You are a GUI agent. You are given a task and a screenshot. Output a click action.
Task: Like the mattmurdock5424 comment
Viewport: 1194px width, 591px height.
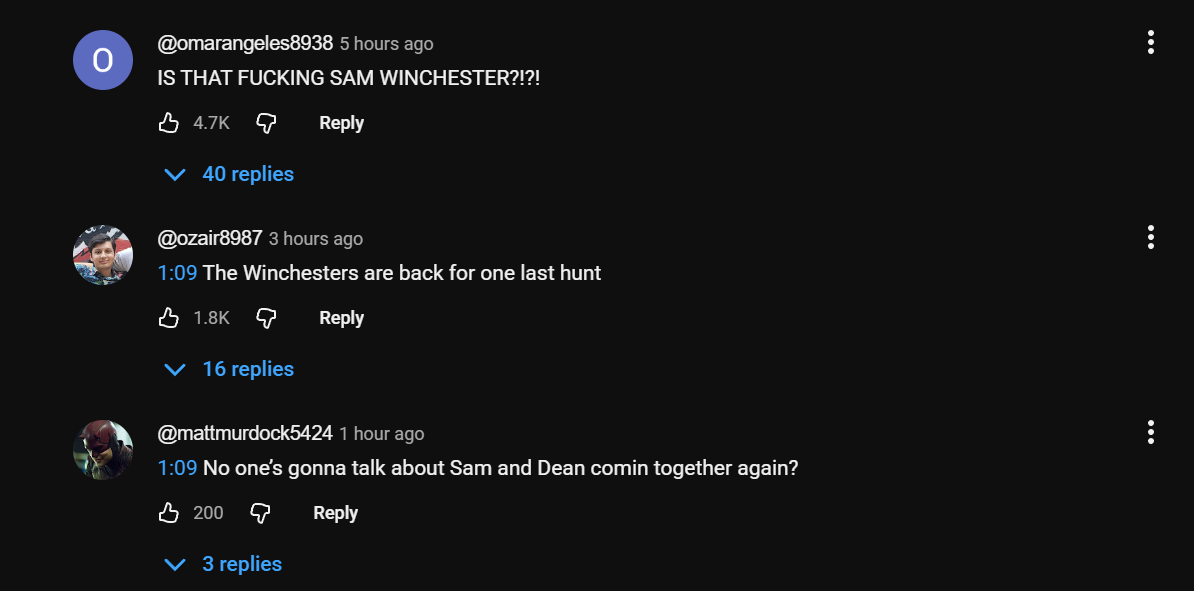click(169, 513)
